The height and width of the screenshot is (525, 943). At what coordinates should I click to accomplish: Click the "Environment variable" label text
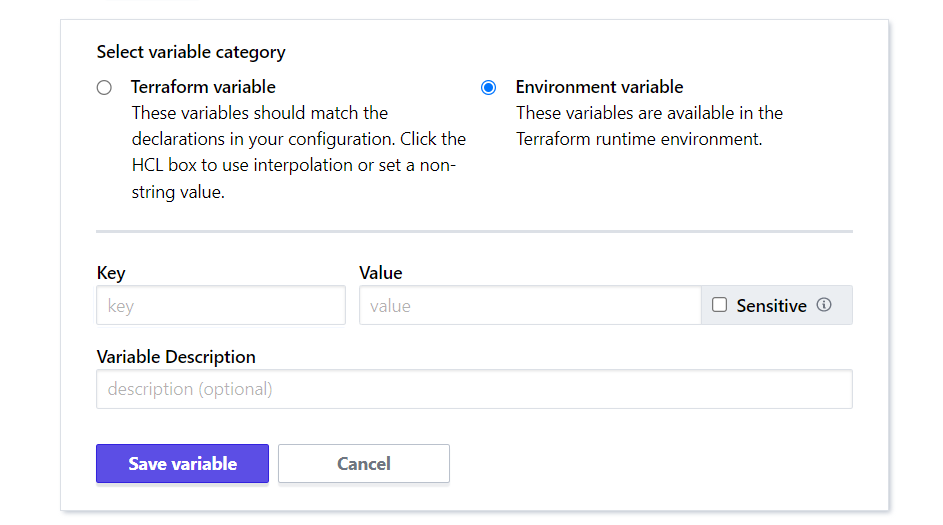[599, 87]
